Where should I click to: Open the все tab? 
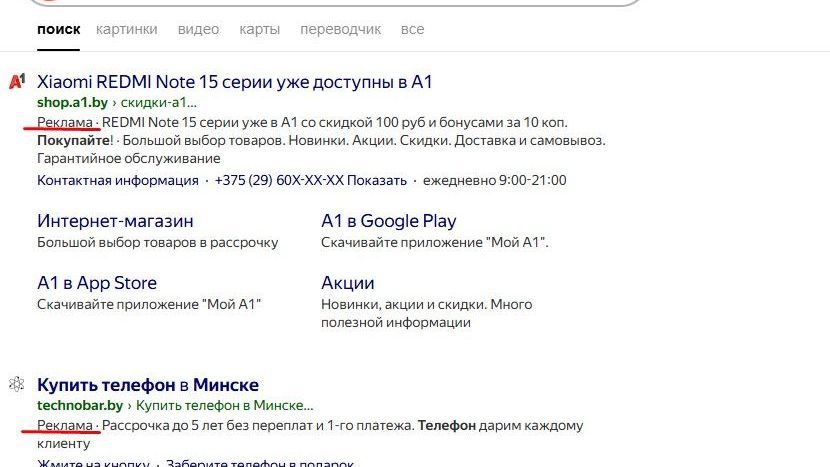click(412, 29)
